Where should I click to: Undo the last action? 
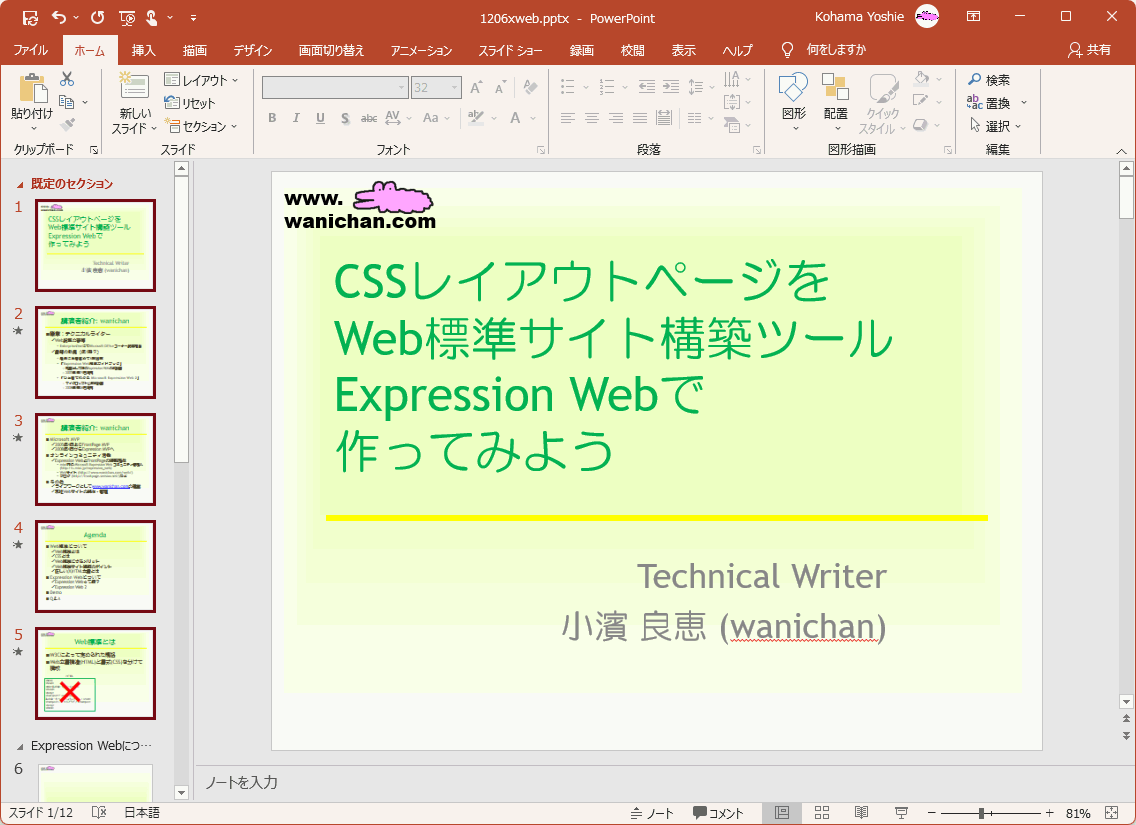59,17
